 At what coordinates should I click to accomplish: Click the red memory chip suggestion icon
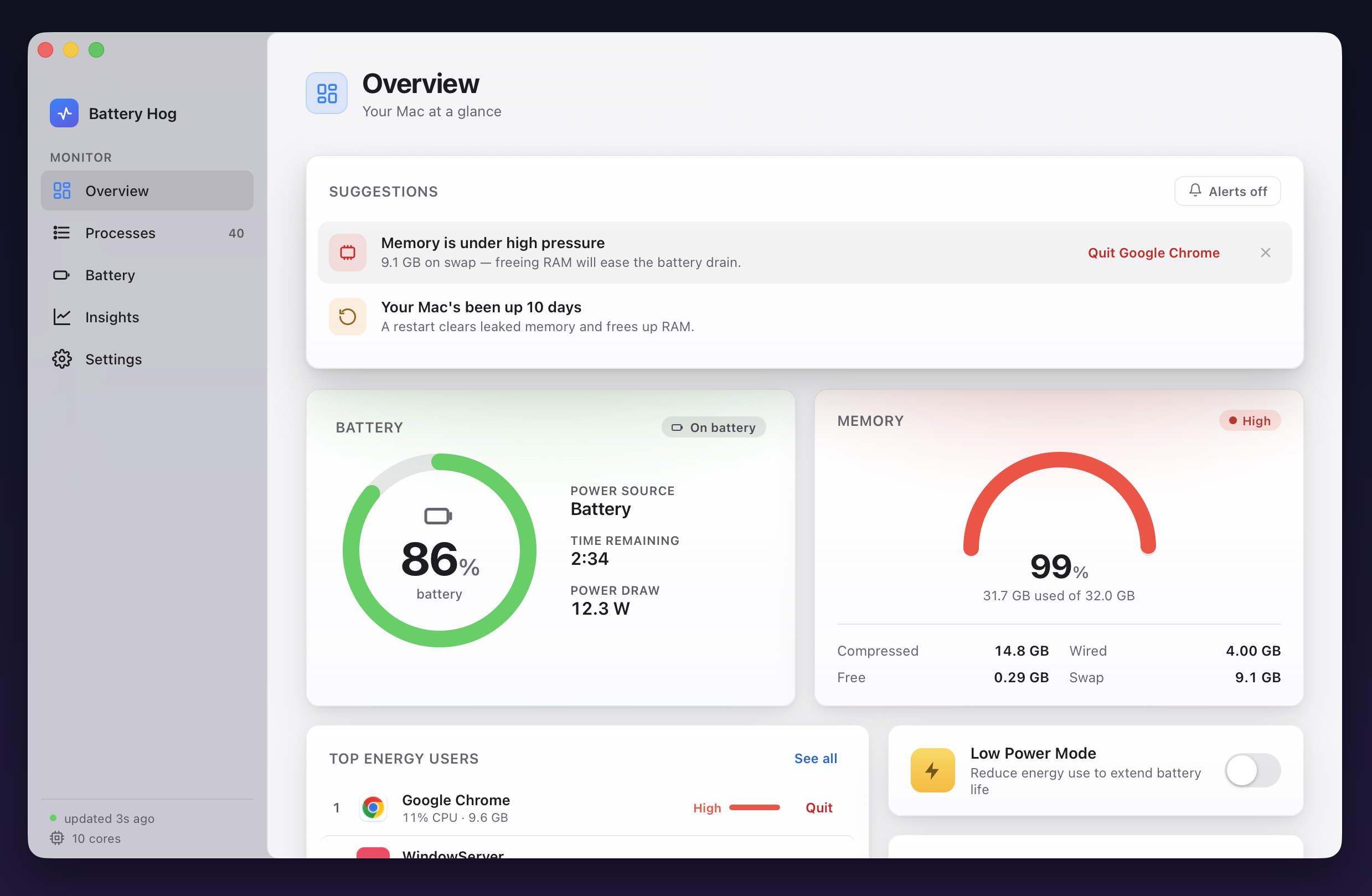pyautogui.click(x=348, y=253)
